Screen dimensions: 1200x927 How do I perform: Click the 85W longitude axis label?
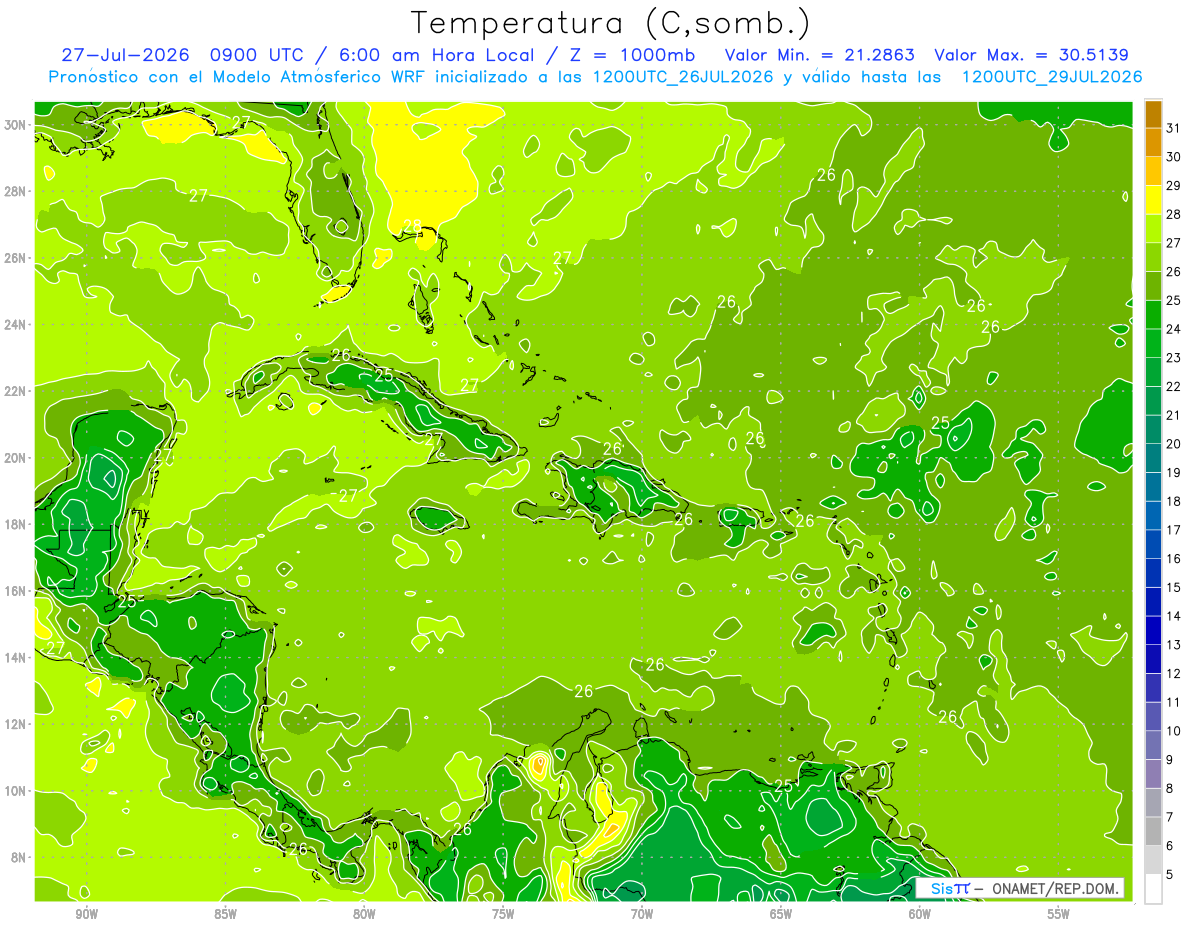(x=225, y=914)
